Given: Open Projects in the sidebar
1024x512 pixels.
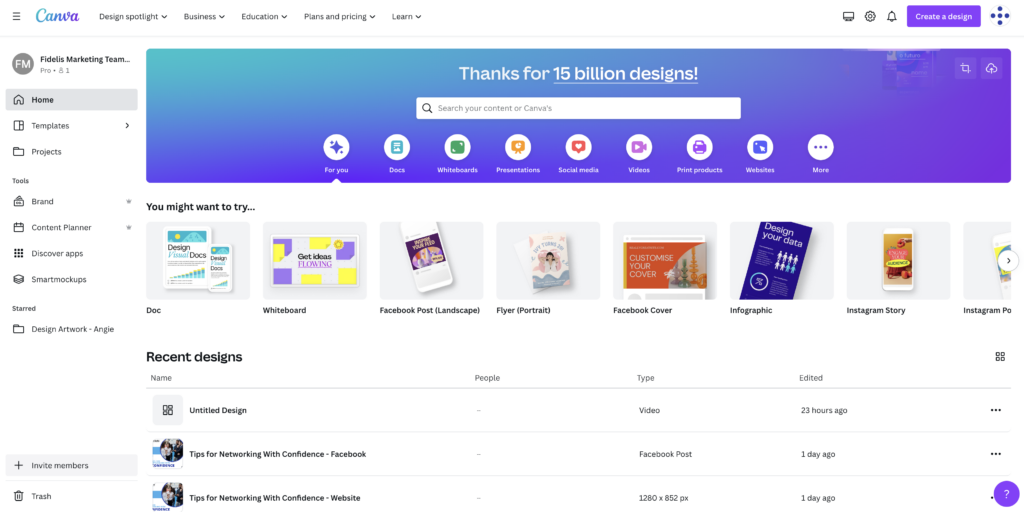Looking at the screenshot, I should [46, 152].
